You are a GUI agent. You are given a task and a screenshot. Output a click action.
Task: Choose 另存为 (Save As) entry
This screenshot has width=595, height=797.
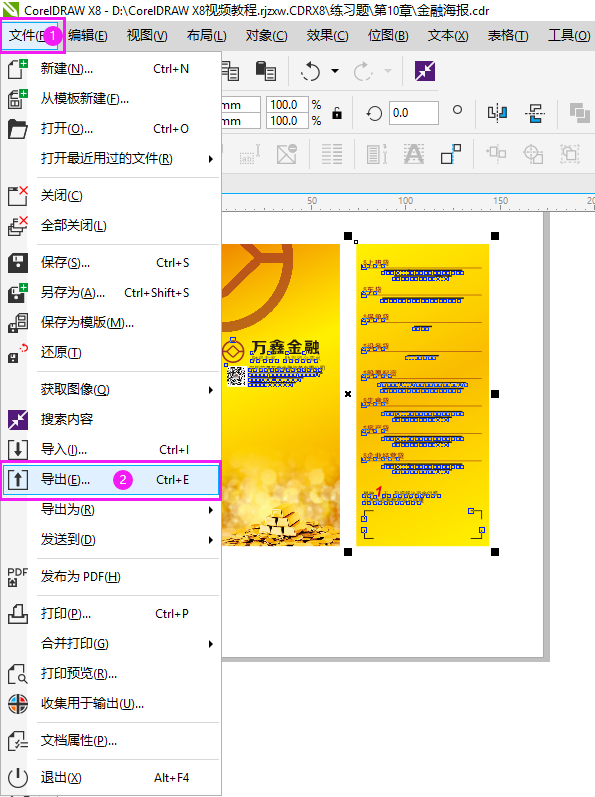coord(111,293)
